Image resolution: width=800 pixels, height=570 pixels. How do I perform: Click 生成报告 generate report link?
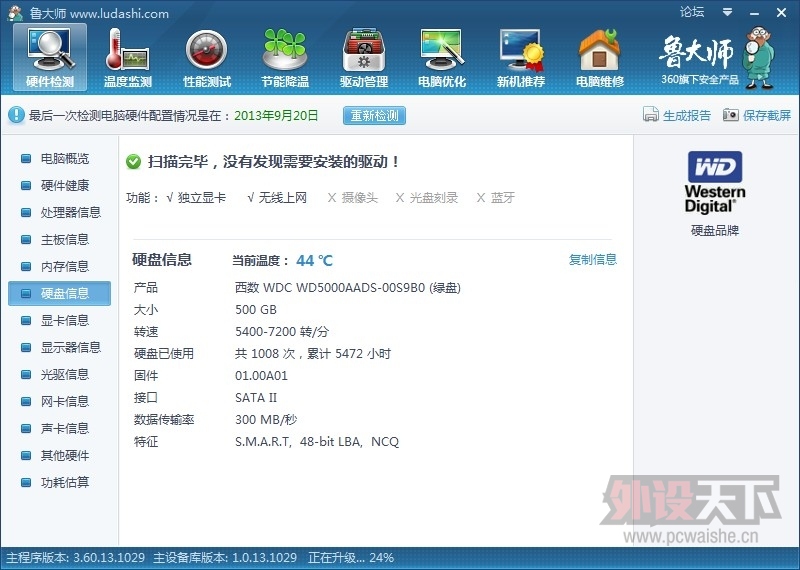click(x=687, y=115)
